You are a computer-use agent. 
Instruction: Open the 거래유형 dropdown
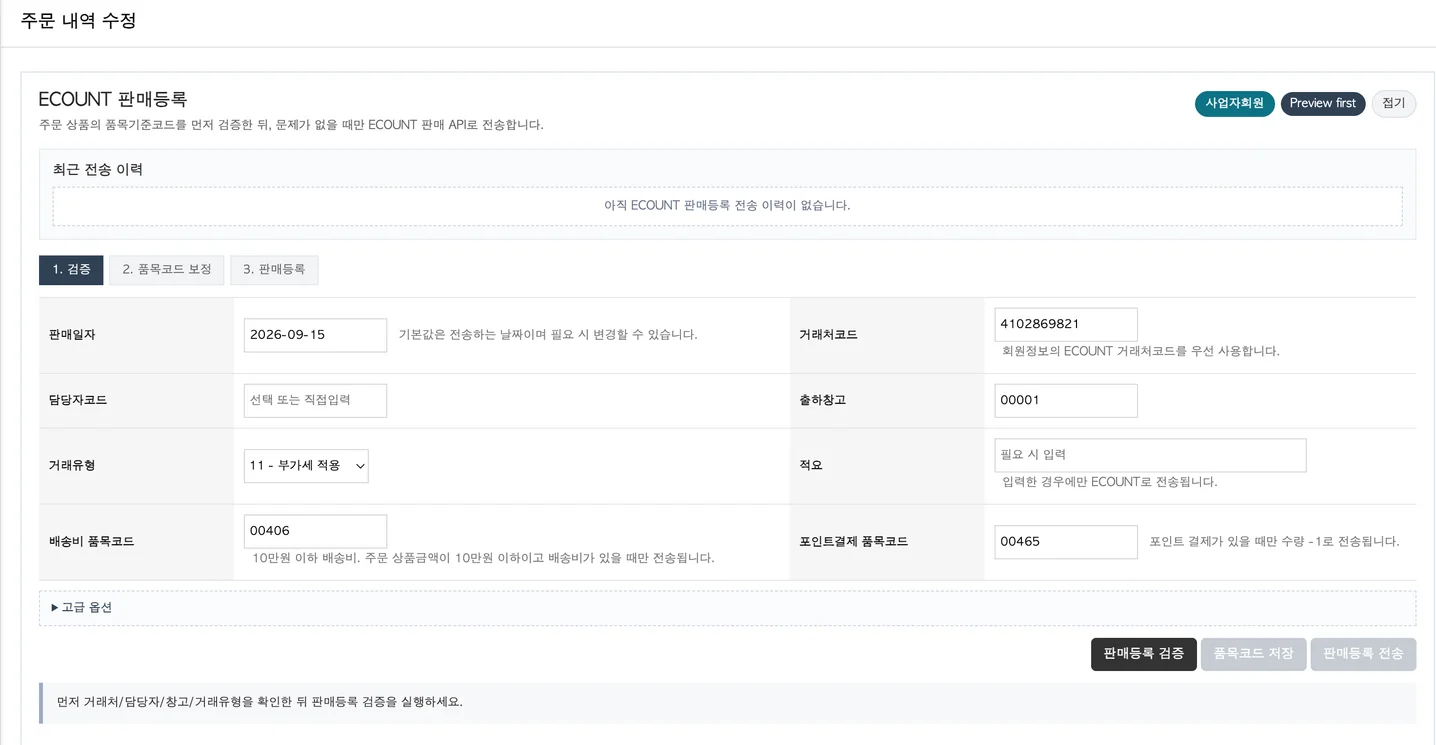pyautogui.click(x=306, y=466)
